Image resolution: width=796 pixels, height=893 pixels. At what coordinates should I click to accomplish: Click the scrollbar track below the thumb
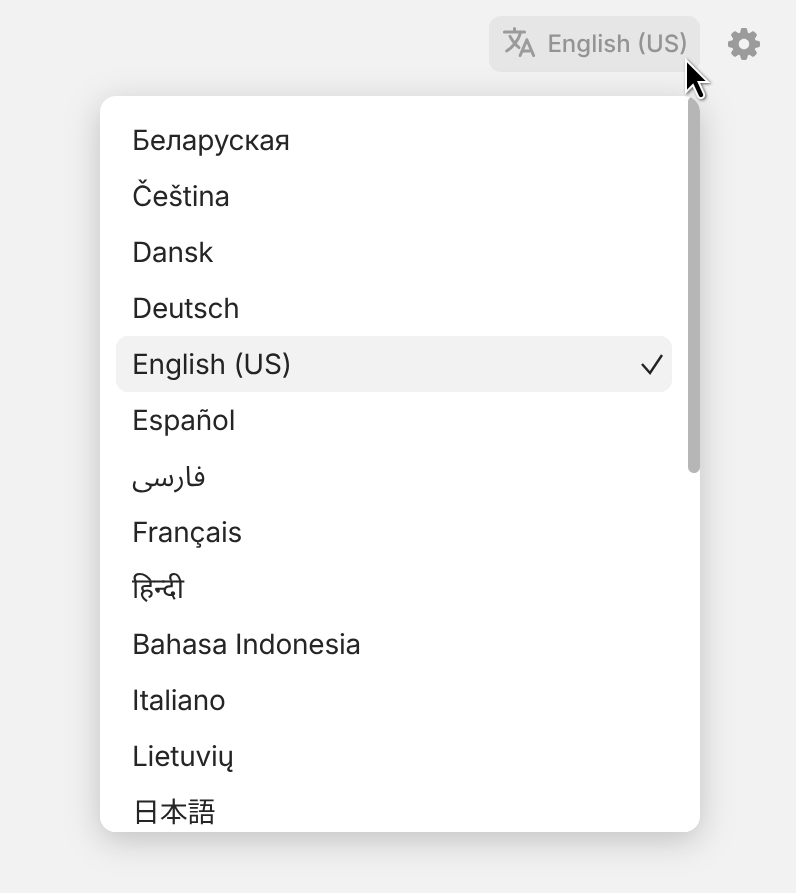694,650
